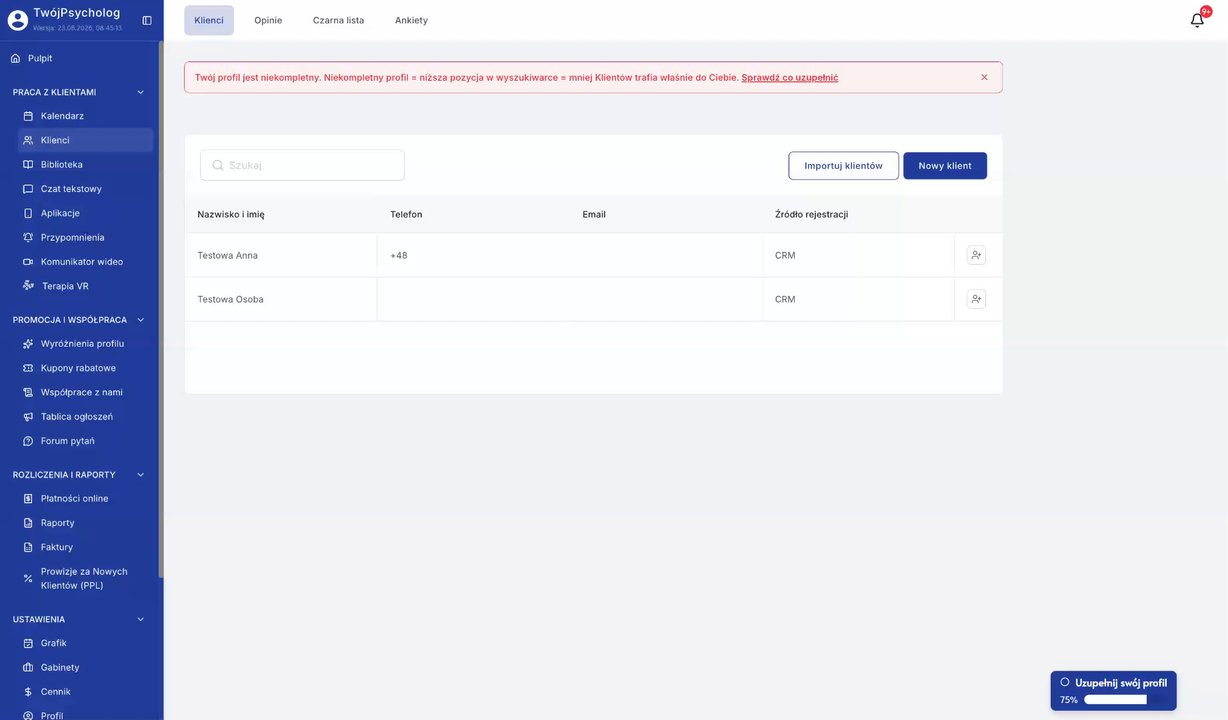This screenshot has height=720, width=1228.
Task: Click the Gabinety icon
Action: pyautogui.click(x=28, y=668)
